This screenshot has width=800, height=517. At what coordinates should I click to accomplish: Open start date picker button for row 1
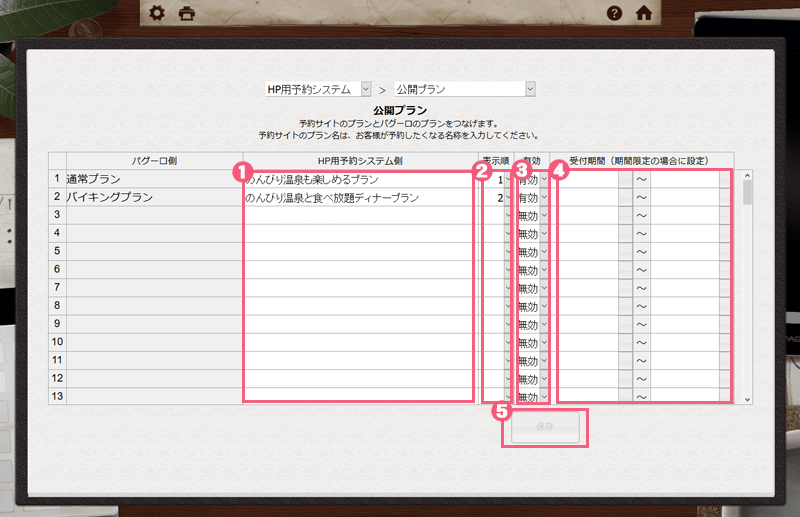[625, 180]
